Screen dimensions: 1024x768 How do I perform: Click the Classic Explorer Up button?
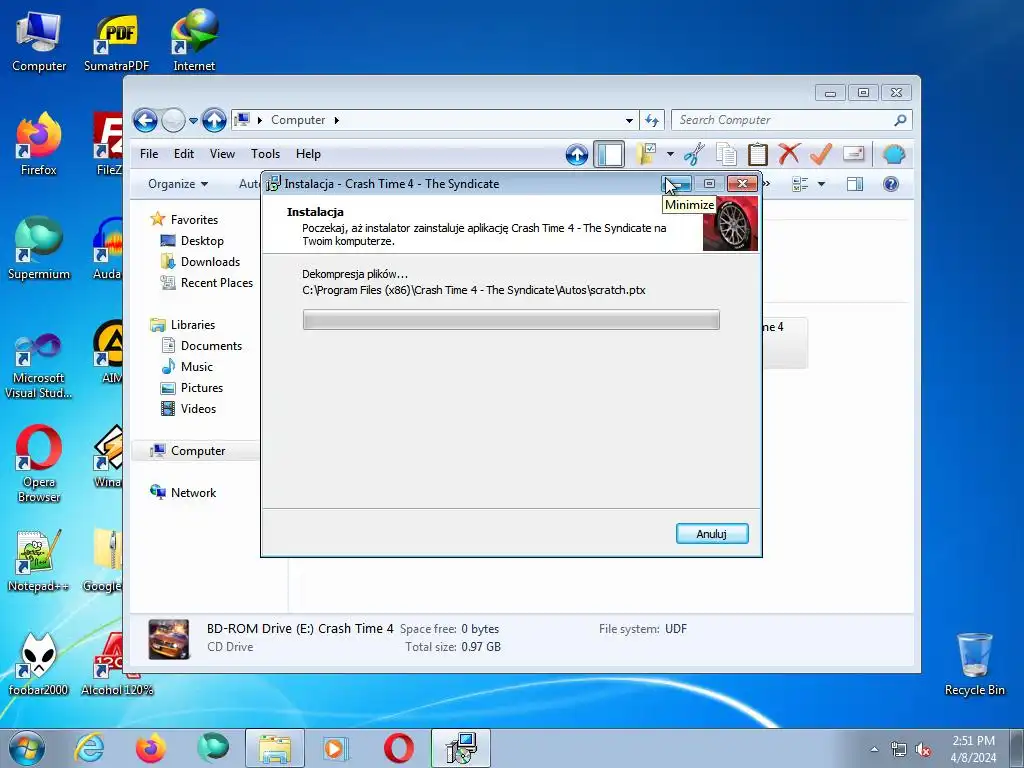pos(577,155)
